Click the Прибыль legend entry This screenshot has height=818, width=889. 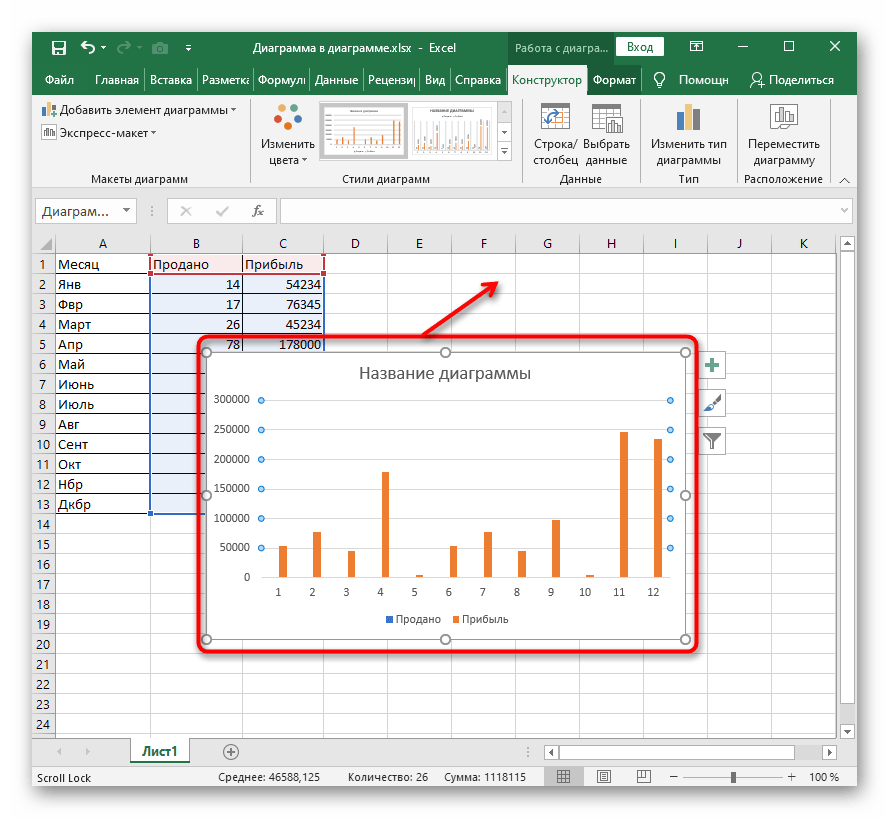(481, 619)
